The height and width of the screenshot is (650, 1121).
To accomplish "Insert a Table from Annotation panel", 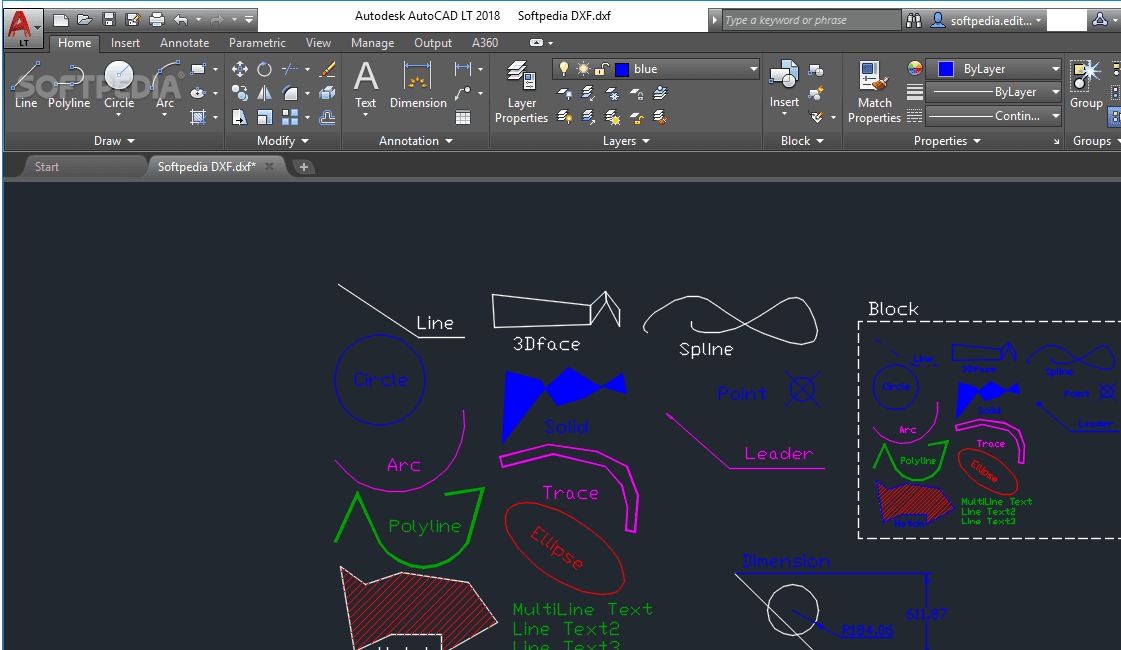I will [x=463, y=117].
